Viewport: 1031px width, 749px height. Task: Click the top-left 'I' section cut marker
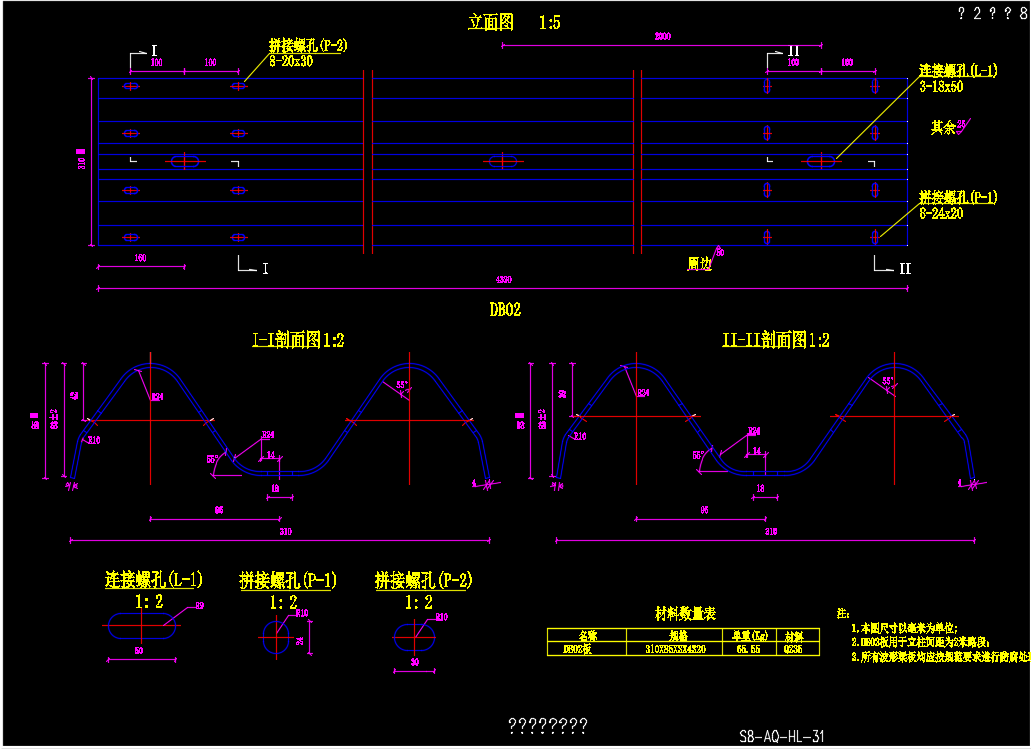tap(155, 51)
